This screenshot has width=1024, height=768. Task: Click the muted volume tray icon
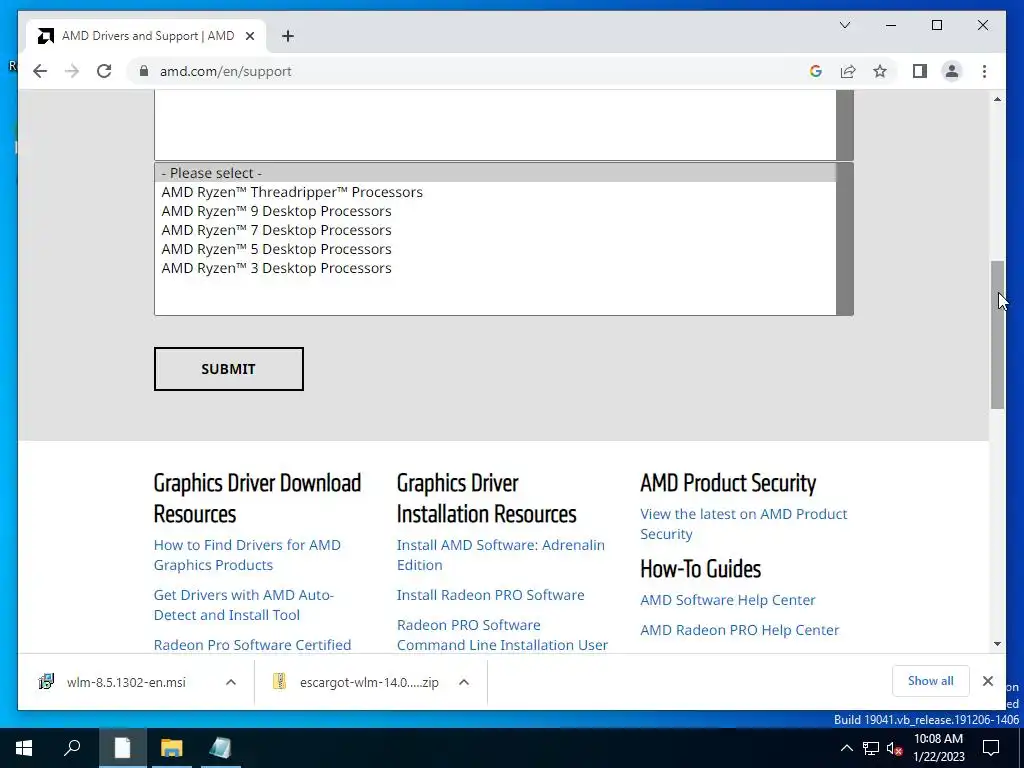tap(894, 748)
